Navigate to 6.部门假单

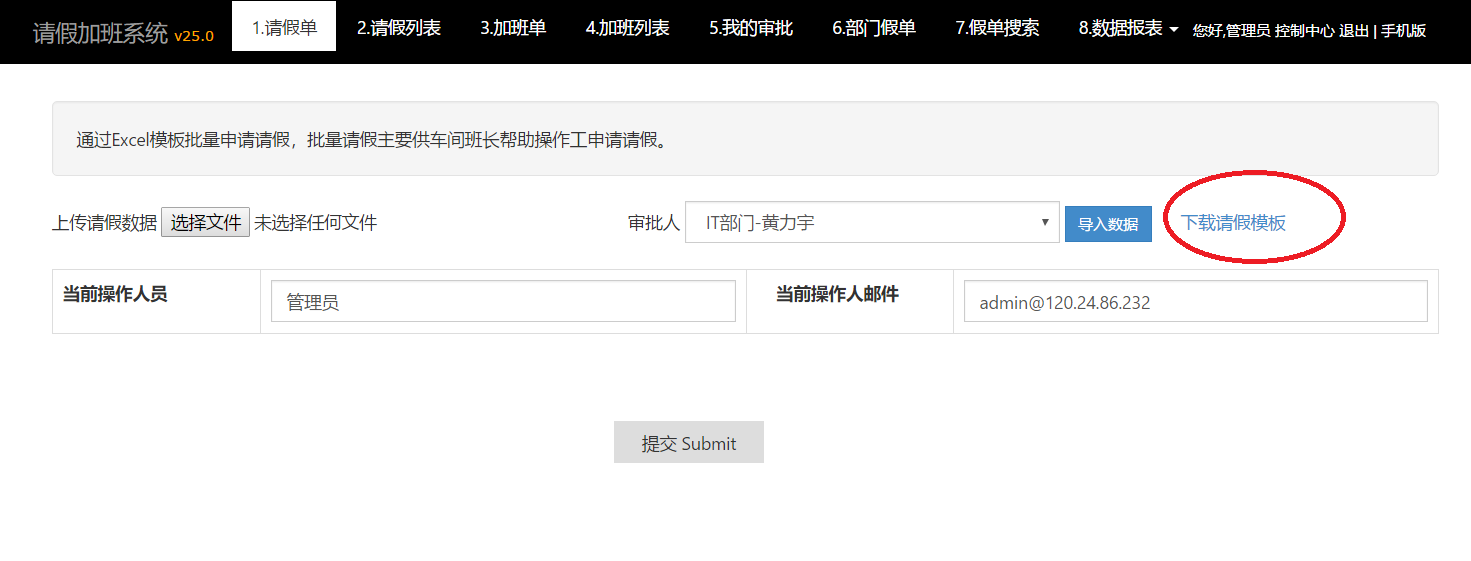click(x=873, y=28)
